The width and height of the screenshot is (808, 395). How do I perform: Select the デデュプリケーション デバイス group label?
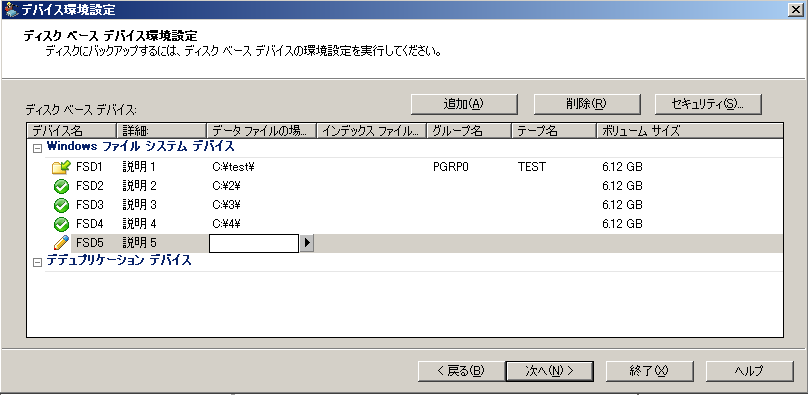[119, 261]
